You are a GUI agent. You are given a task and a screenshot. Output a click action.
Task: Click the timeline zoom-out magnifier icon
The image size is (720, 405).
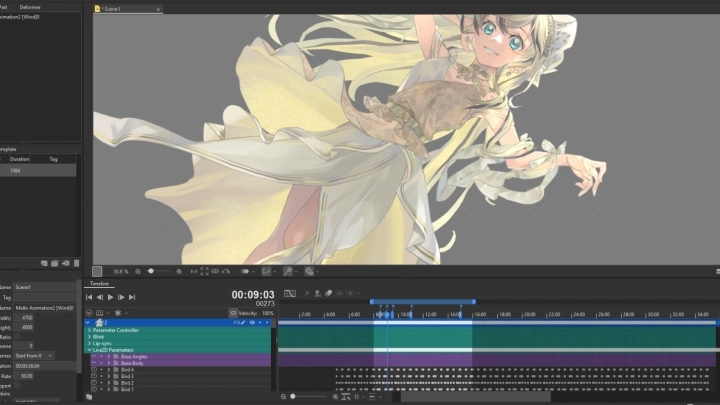pos(281,397)
